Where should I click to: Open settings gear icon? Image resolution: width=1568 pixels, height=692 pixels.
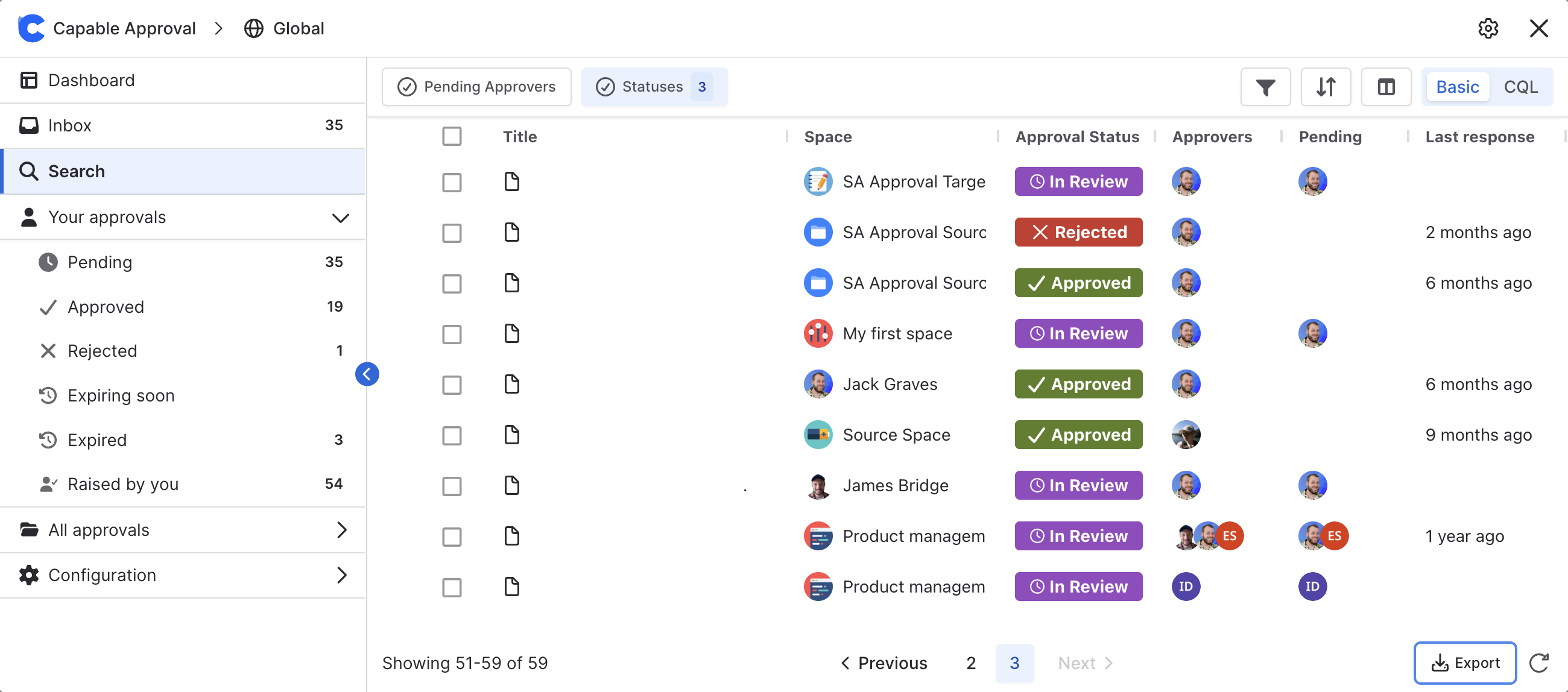(x=1487, y=28)
